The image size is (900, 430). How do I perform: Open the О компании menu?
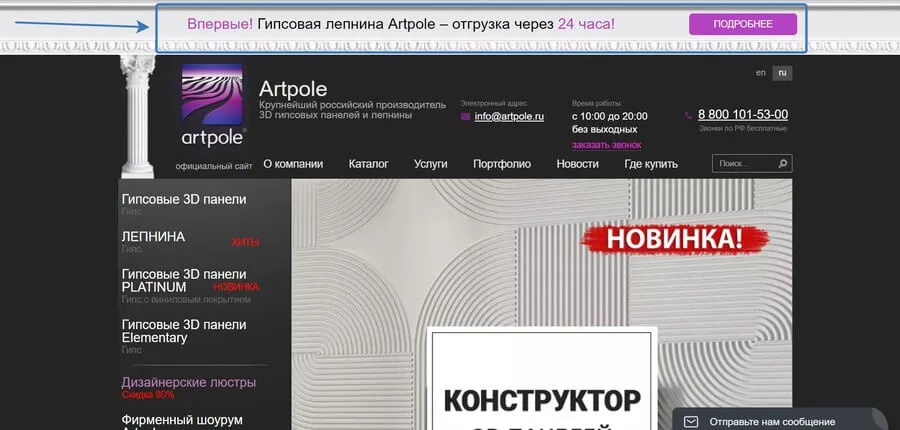tap(293, 164)
